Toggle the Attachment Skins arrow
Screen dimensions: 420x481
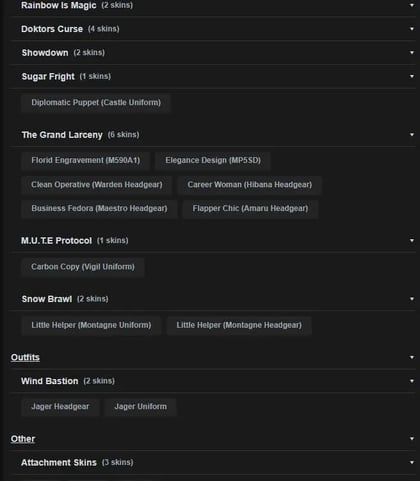412,462
